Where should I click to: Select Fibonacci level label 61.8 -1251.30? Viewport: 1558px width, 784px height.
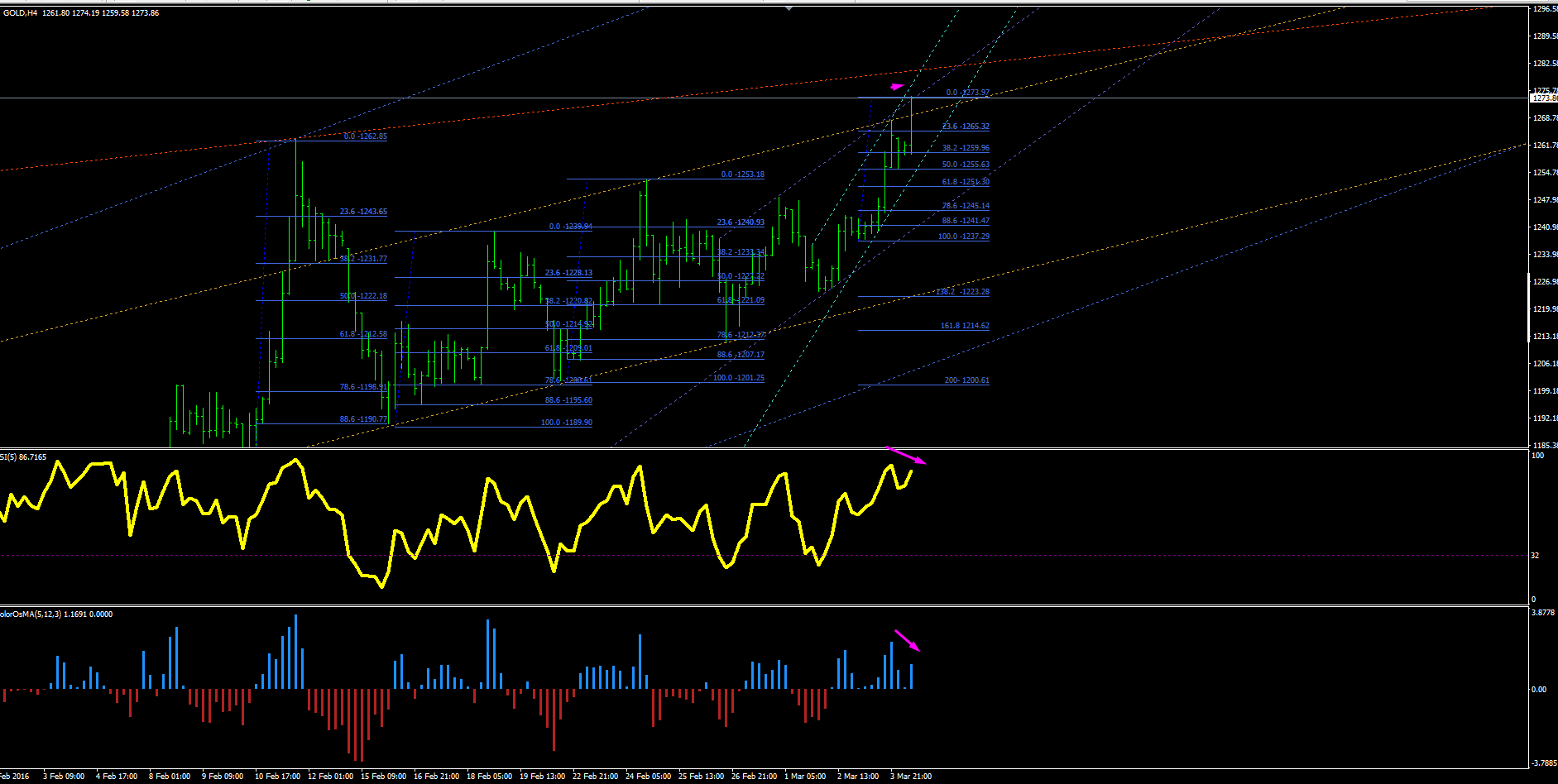click(966, 182)
